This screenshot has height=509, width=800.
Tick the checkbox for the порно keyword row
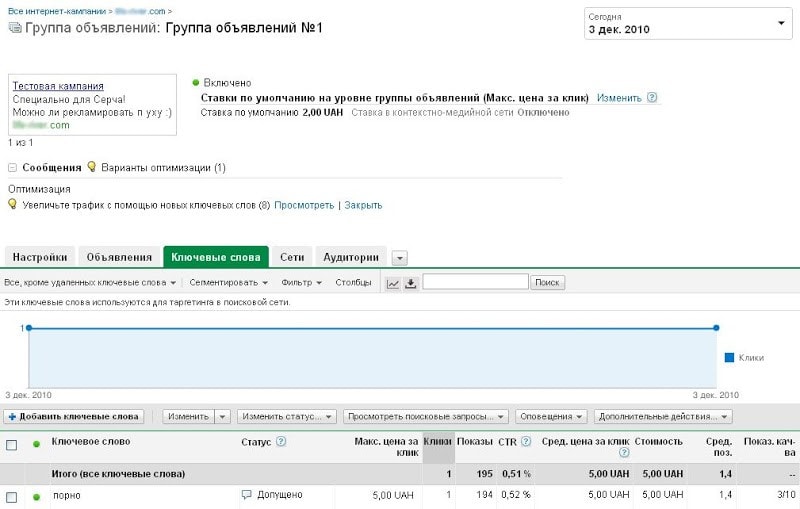point(12,496)
